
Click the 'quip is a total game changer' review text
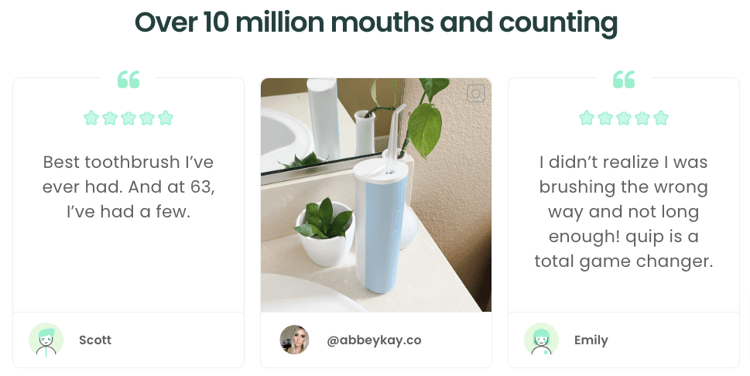pos(624,249)
